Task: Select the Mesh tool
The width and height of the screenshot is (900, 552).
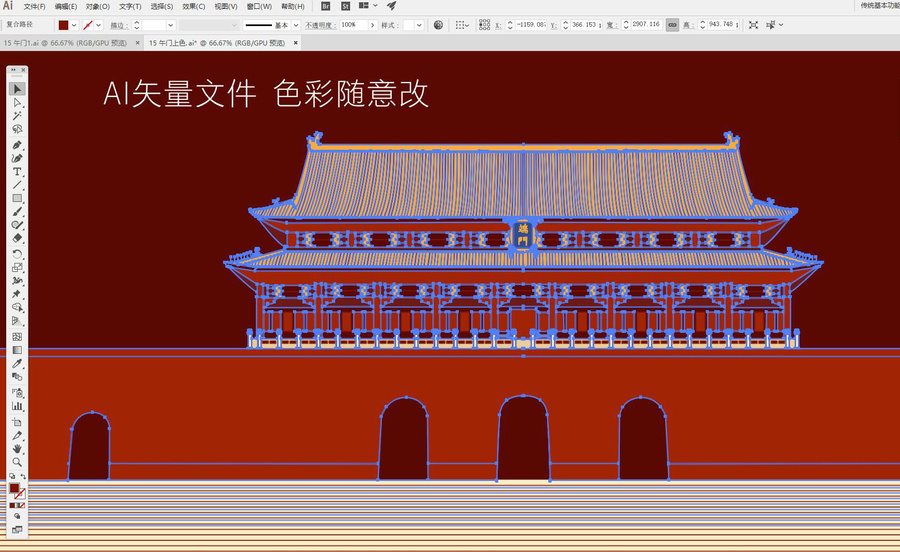Action: click(x=17, y=336)
